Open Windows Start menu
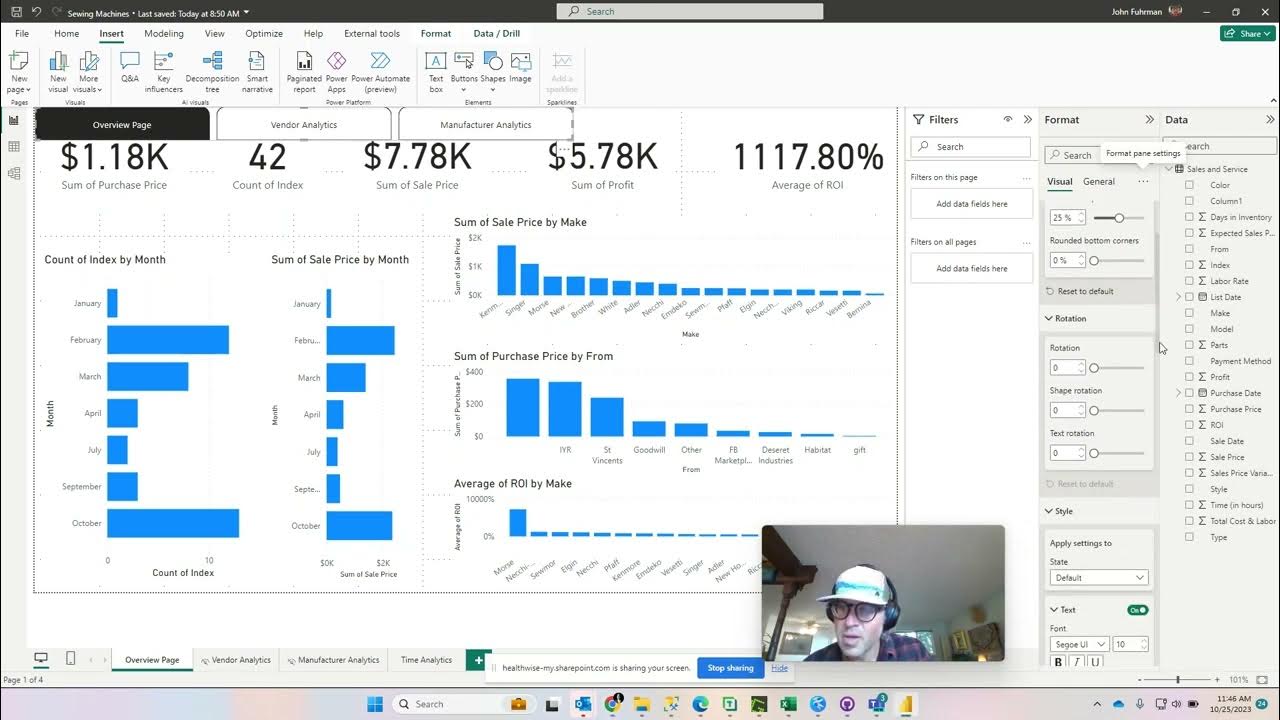 375,704
